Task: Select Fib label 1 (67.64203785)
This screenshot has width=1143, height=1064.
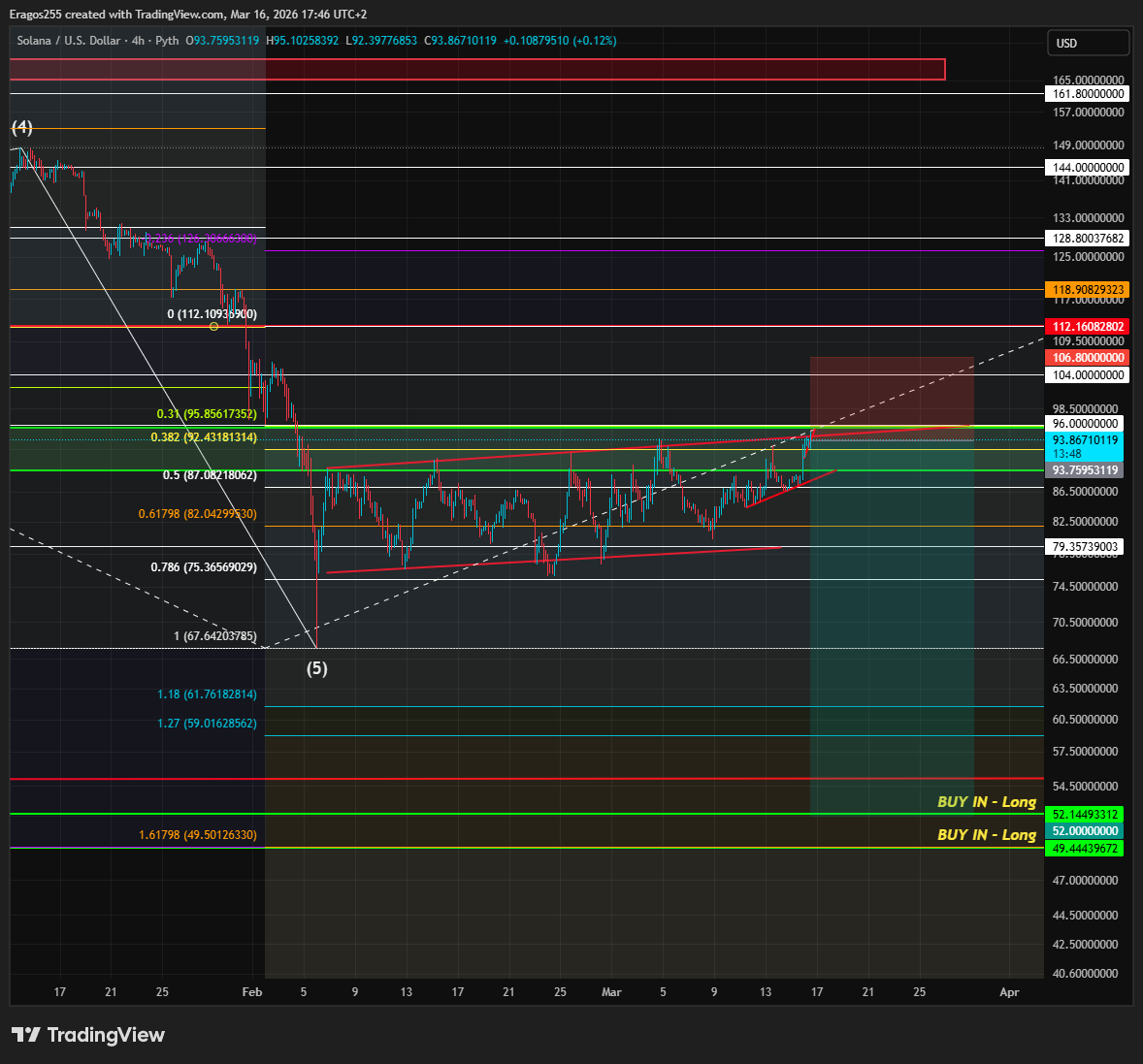Action: (215, 636)
